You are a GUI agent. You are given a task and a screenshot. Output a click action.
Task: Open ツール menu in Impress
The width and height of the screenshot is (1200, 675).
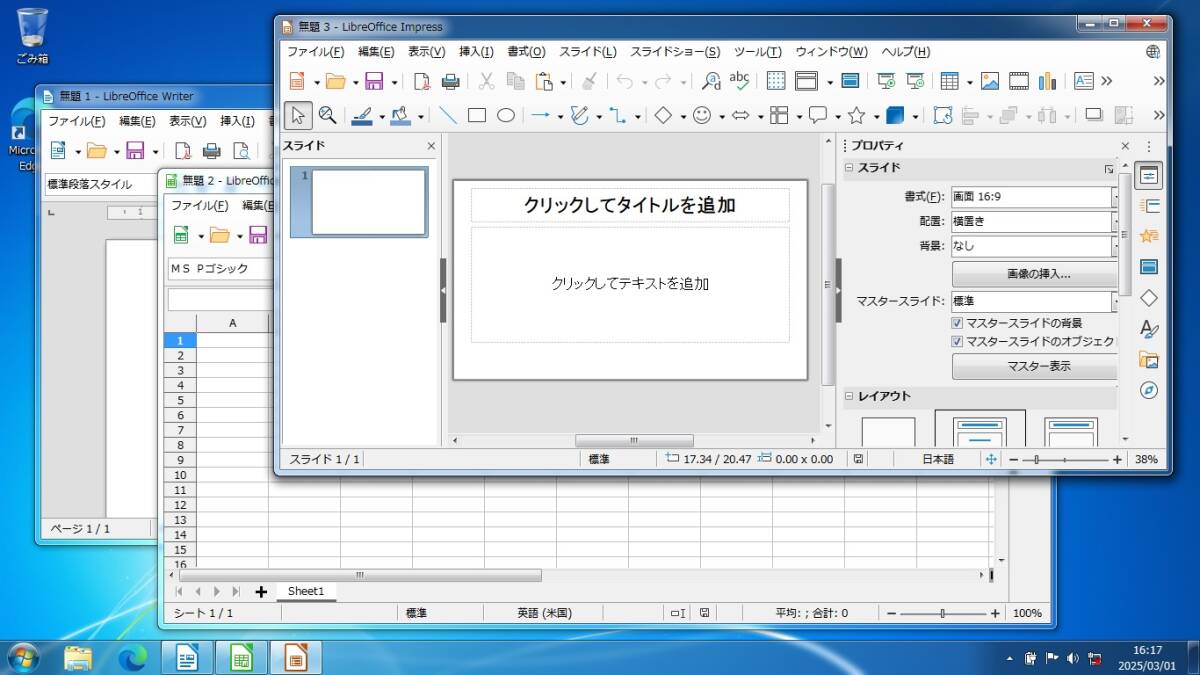758,52
